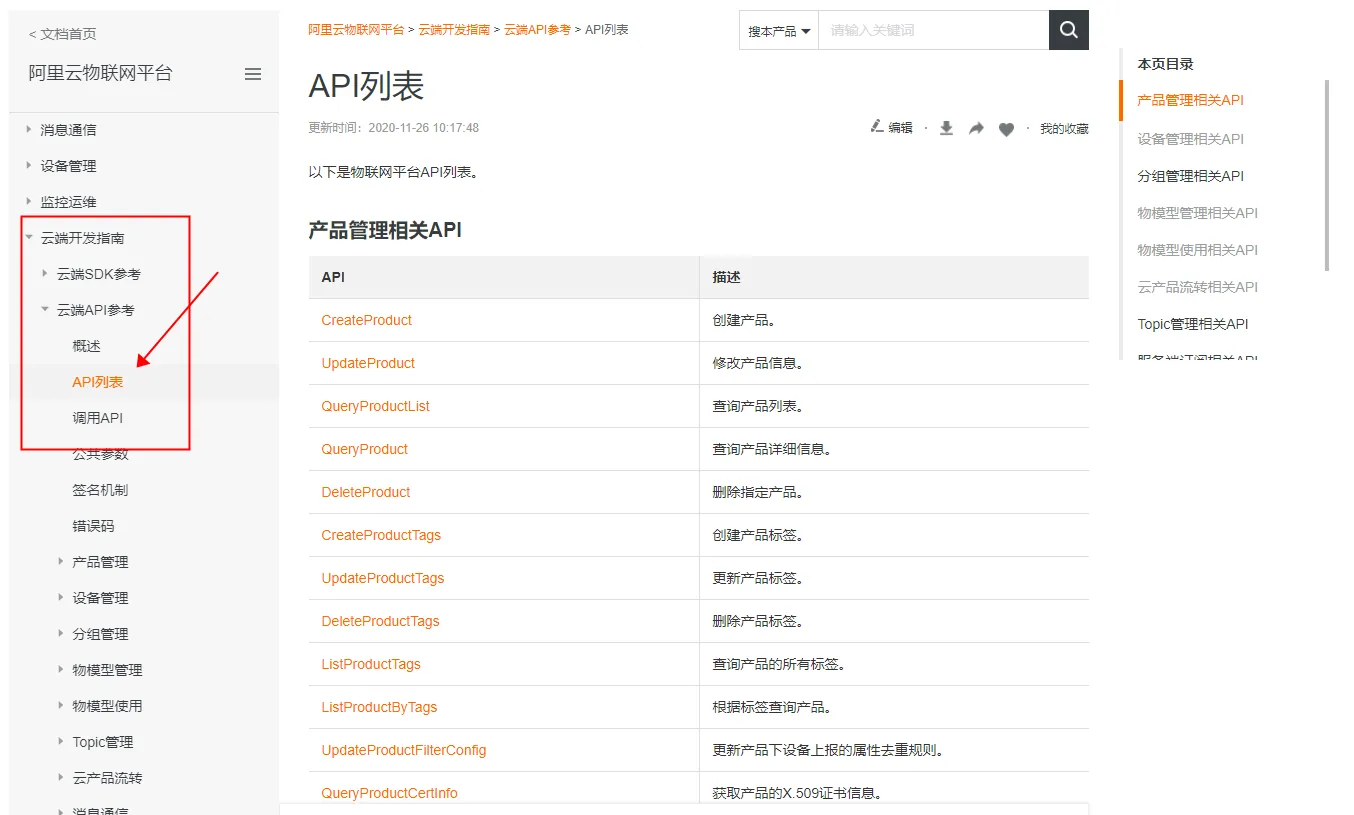Expand the 产品管理 subtree
The width and height of the screenshot is (1354, 815).
(61, 561)
